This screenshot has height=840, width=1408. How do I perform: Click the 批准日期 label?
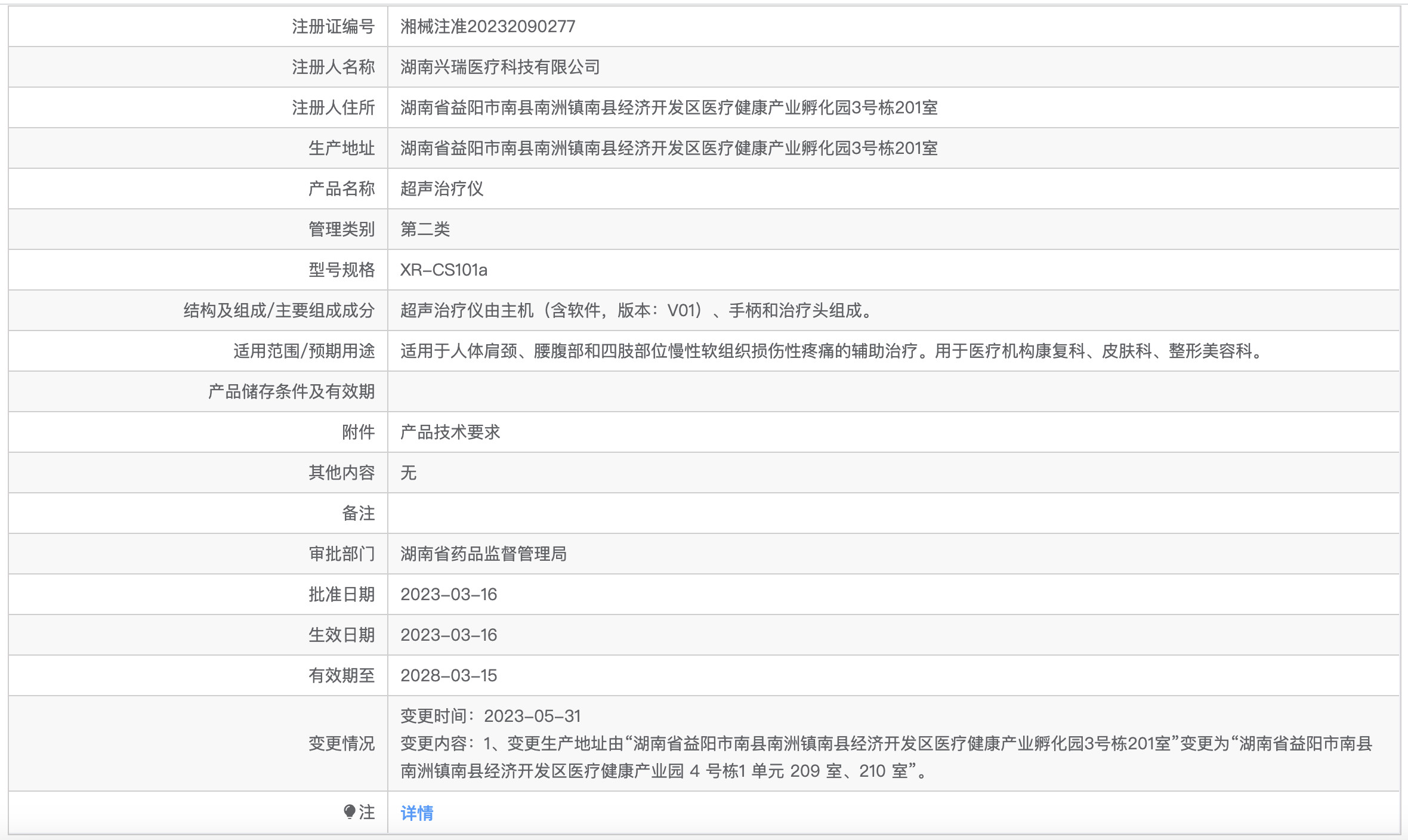[341, 594]
